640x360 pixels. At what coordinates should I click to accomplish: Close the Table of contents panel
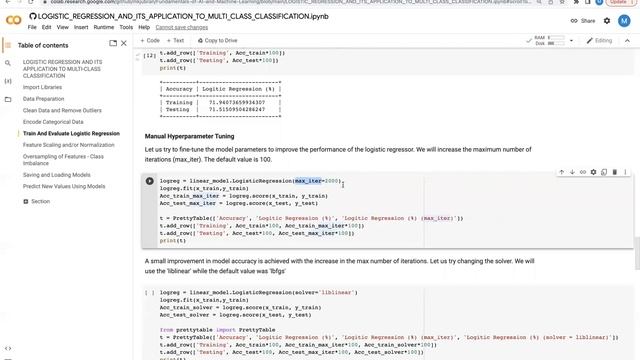coord(124,43)
